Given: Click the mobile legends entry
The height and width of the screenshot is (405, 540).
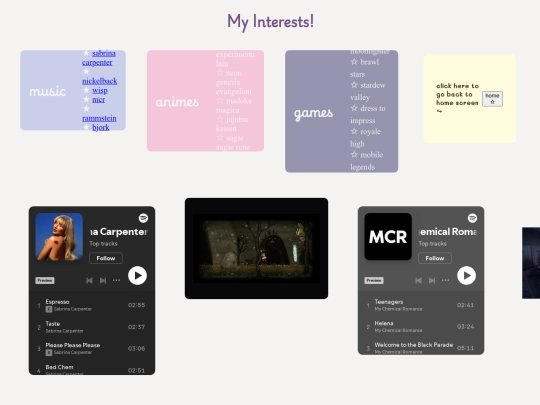Looking at the screenshot, I should click(367, 160).
